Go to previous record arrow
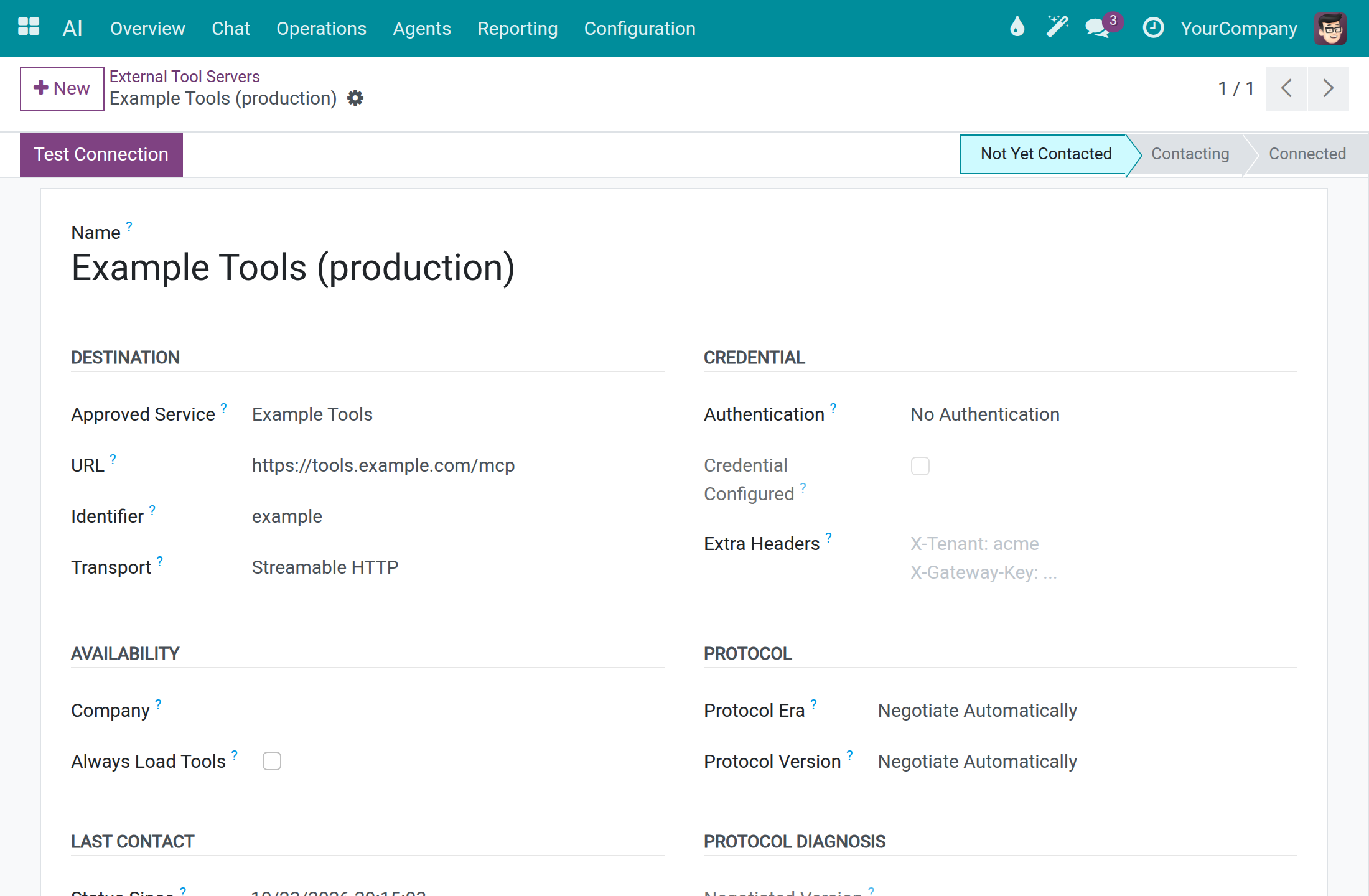Screen dimensions: 1369x896 1286,88
